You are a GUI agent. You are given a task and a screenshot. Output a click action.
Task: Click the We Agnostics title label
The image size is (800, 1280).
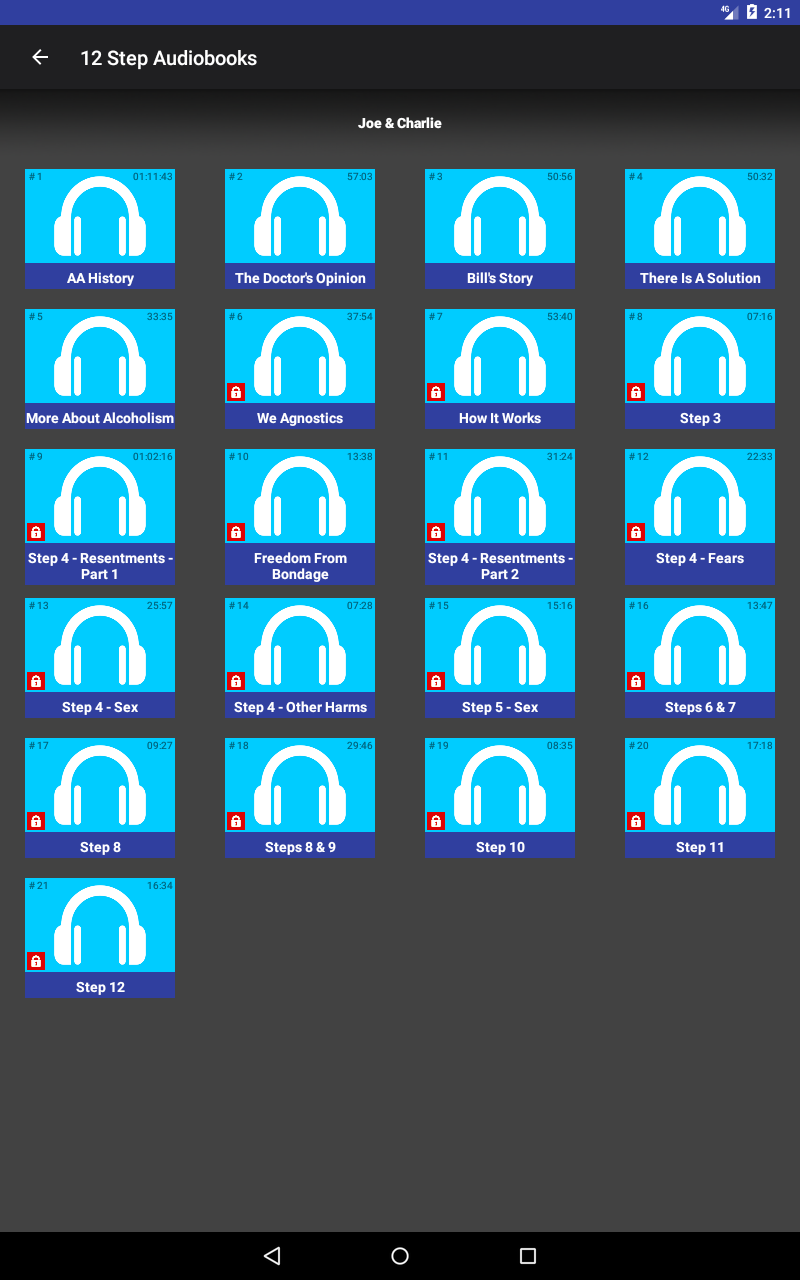300,418
